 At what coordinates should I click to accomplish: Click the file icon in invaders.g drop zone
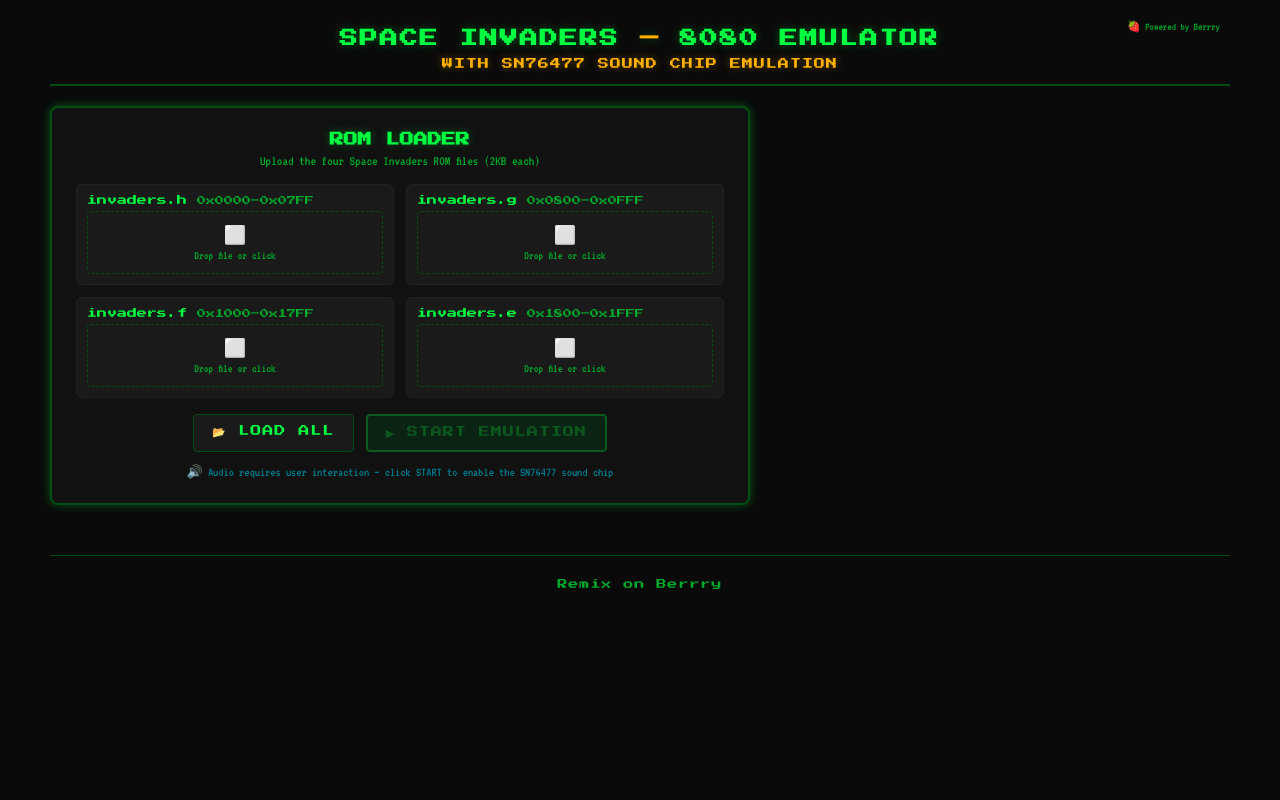pyautogui.click(x=565, y=234)
